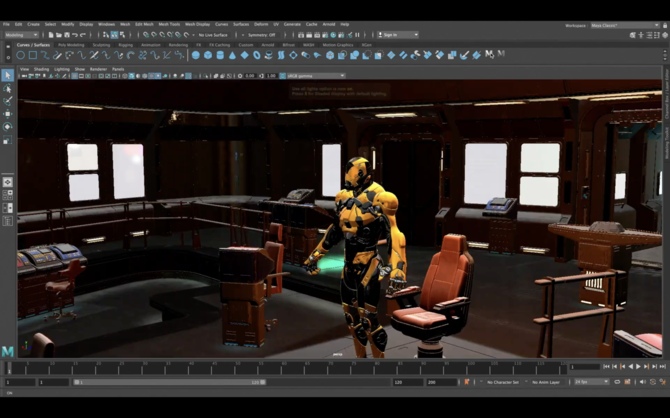The image size is (670, 418).
Task: Click the viewport exposure value field 0.00
Action: tap(250, 76)
